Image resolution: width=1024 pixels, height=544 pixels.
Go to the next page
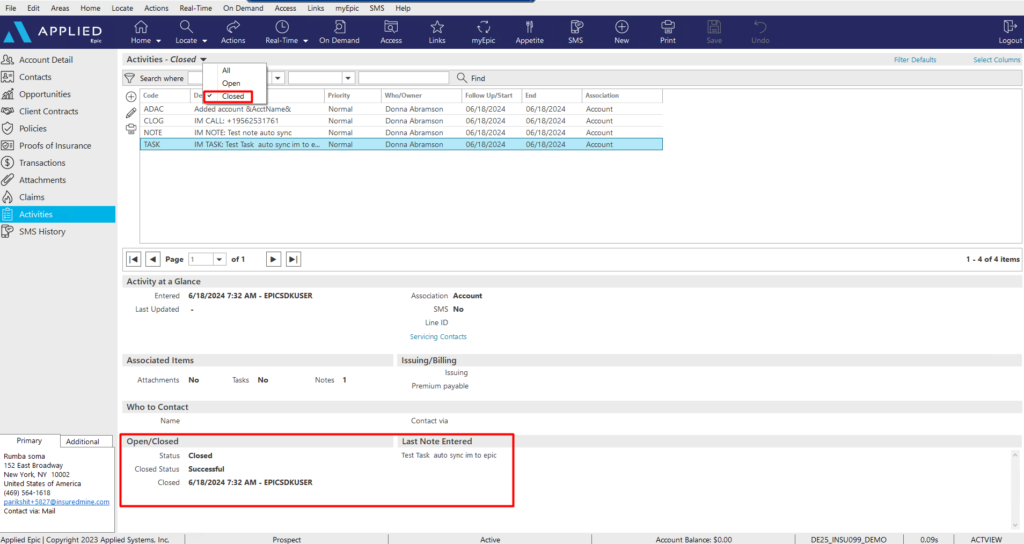pyautogui.click(x=273, y=259)
